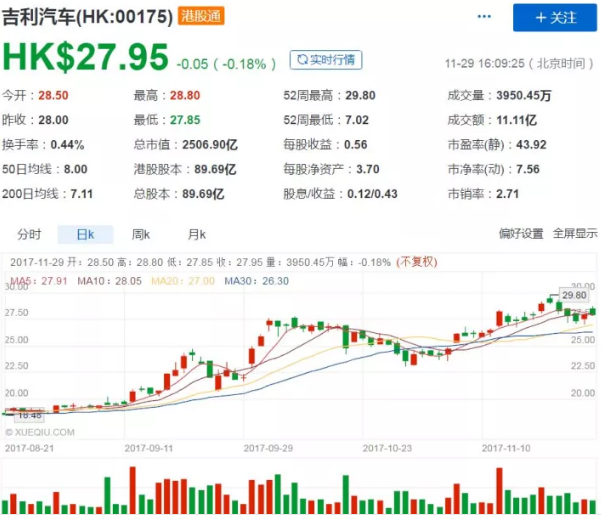Click the 52周最低 value 7.02
601x515 pixels.
coord(357,120)
